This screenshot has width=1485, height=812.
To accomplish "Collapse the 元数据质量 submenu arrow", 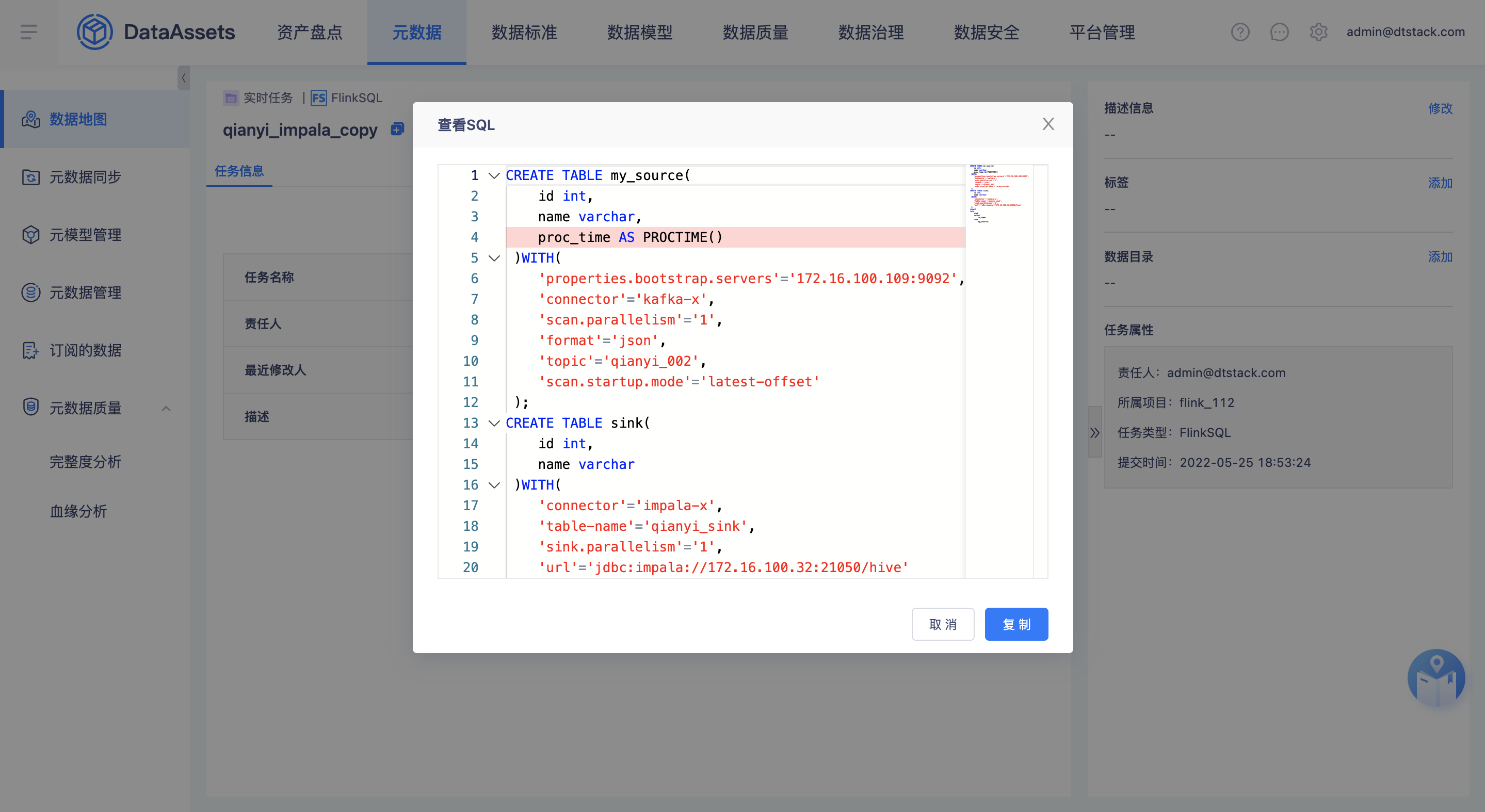I will click(x=166, y=409).
